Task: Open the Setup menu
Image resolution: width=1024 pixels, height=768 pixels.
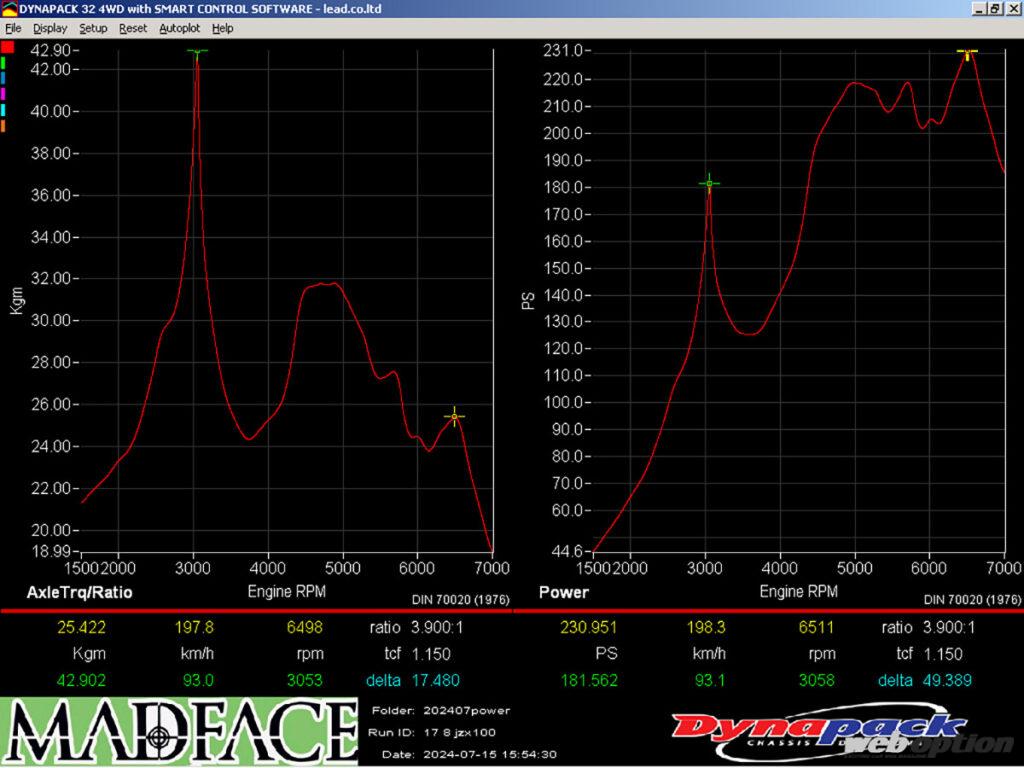Action: [x=93, y=28]
